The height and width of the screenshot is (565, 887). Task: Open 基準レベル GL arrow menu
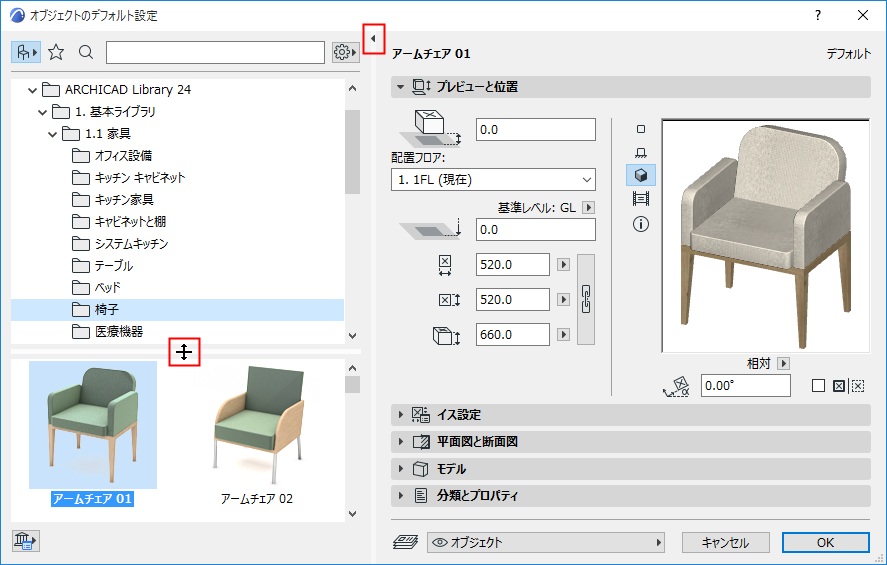click(x=588, y=208)
